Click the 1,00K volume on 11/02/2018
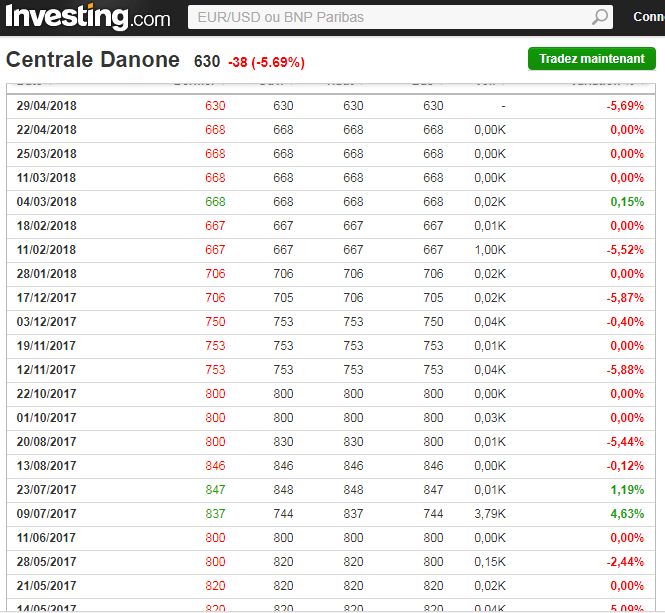This screenshot has height=613, width=665. pos(489,250)
